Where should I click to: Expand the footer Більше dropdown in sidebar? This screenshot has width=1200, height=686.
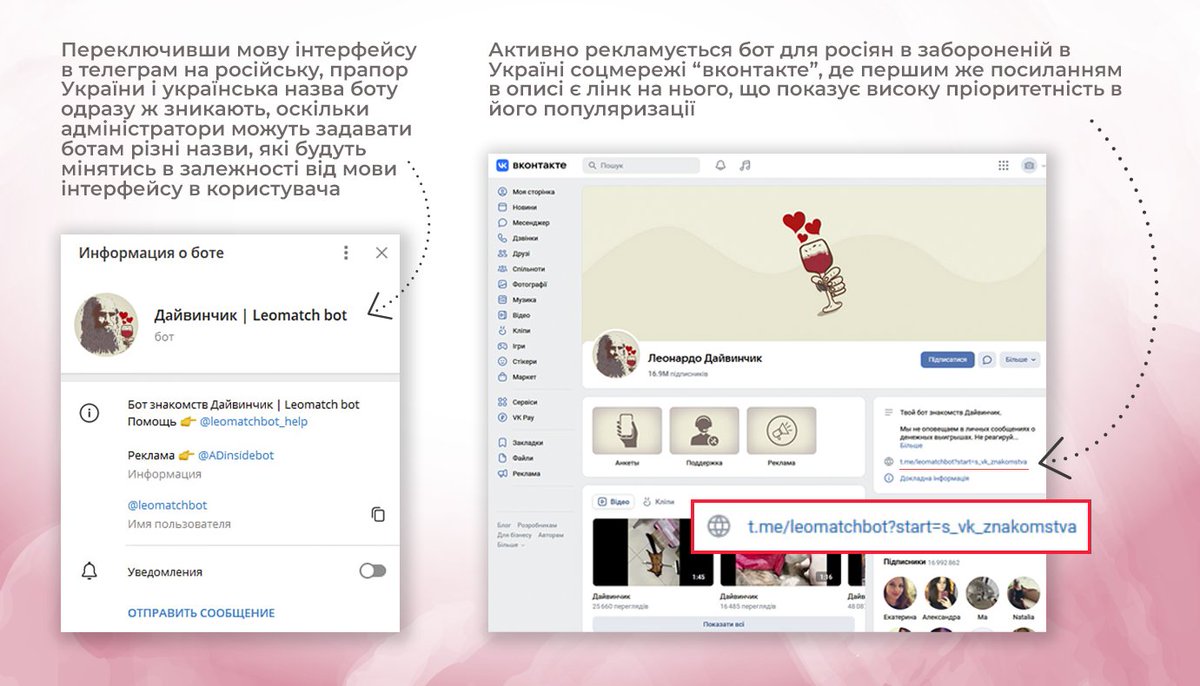(509, 545)
